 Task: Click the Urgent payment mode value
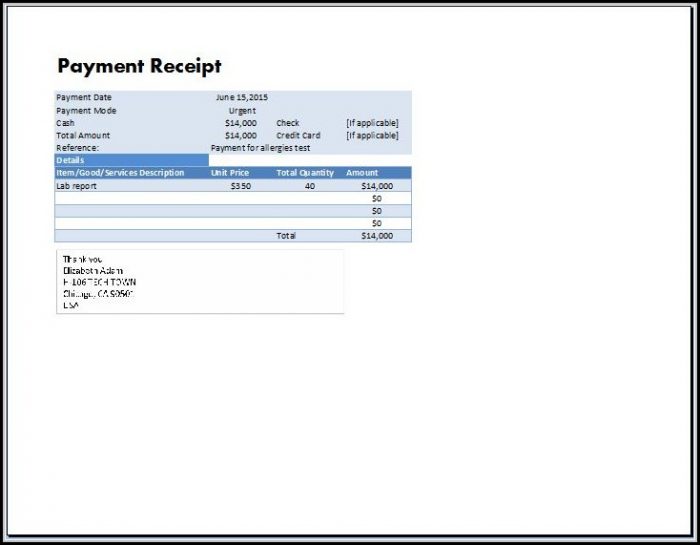coord(242,110)
